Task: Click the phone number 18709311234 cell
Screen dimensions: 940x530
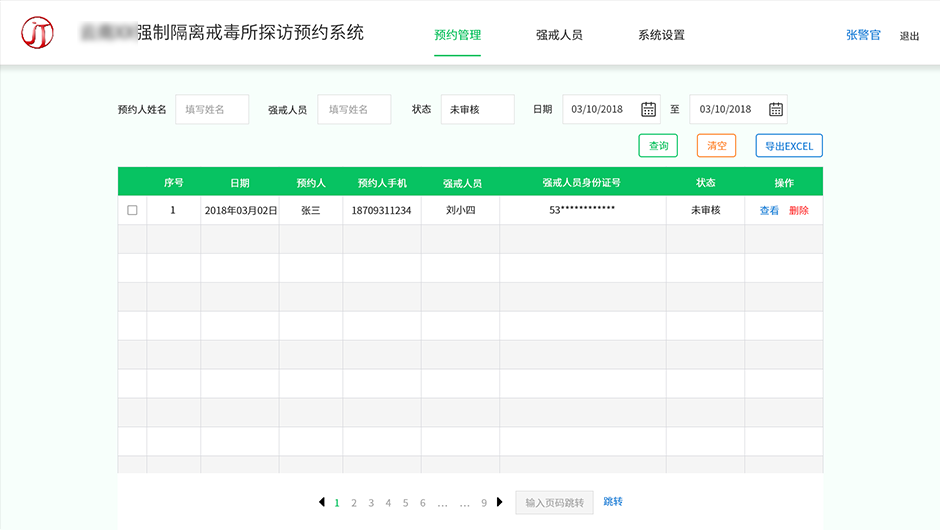Action: pyautogui.click(x=382, y=210)
